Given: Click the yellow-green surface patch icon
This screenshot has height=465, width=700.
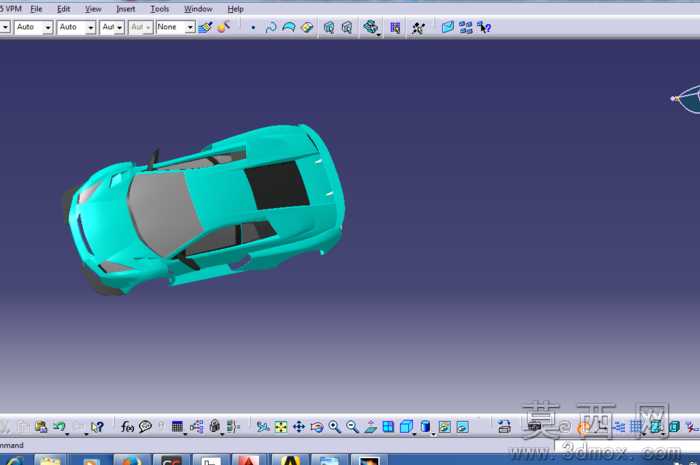Looking at the screenshot, I should click(307, 28).
